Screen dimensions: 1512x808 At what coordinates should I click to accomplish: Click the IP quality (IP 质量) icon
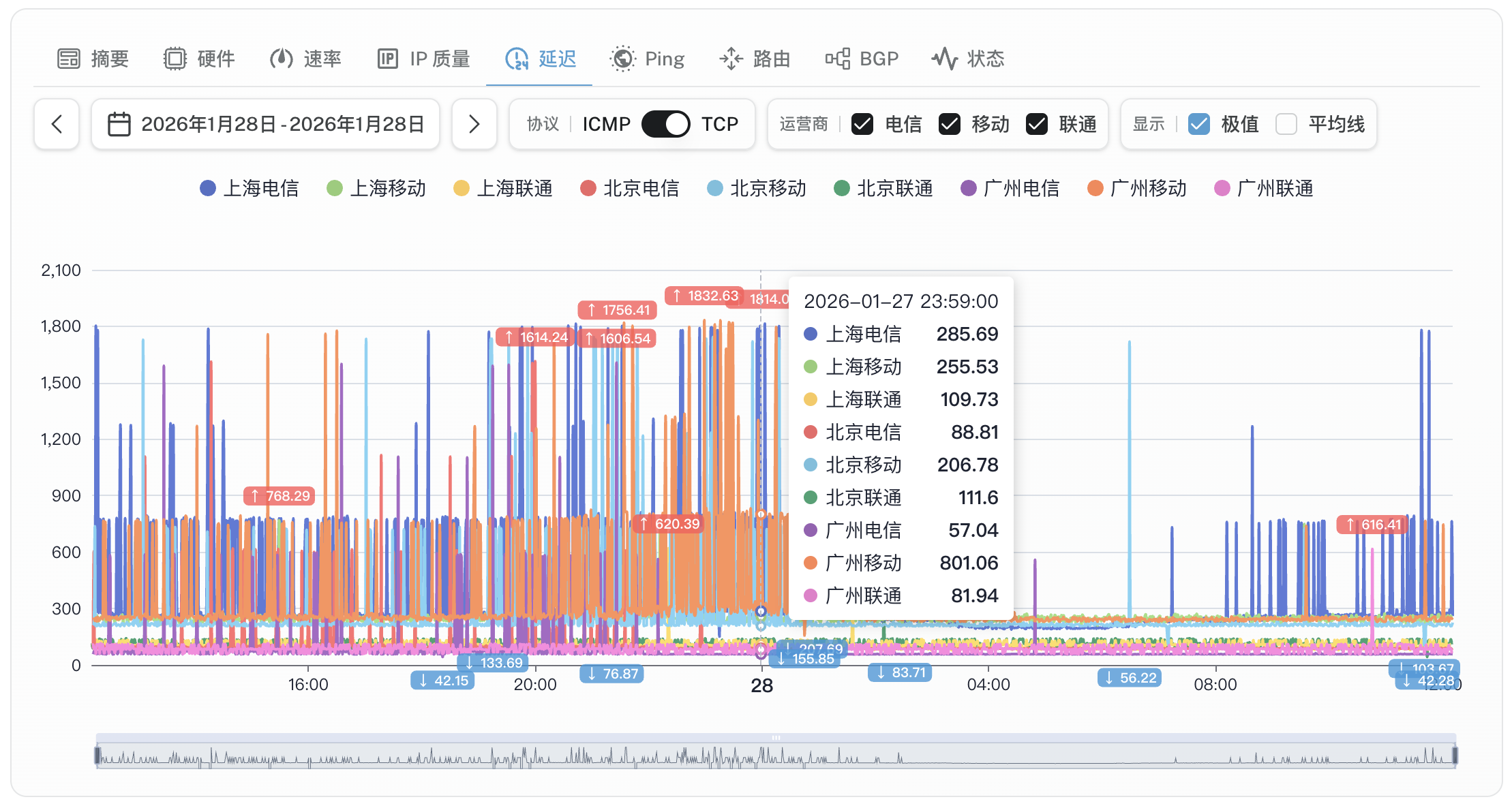387,59
